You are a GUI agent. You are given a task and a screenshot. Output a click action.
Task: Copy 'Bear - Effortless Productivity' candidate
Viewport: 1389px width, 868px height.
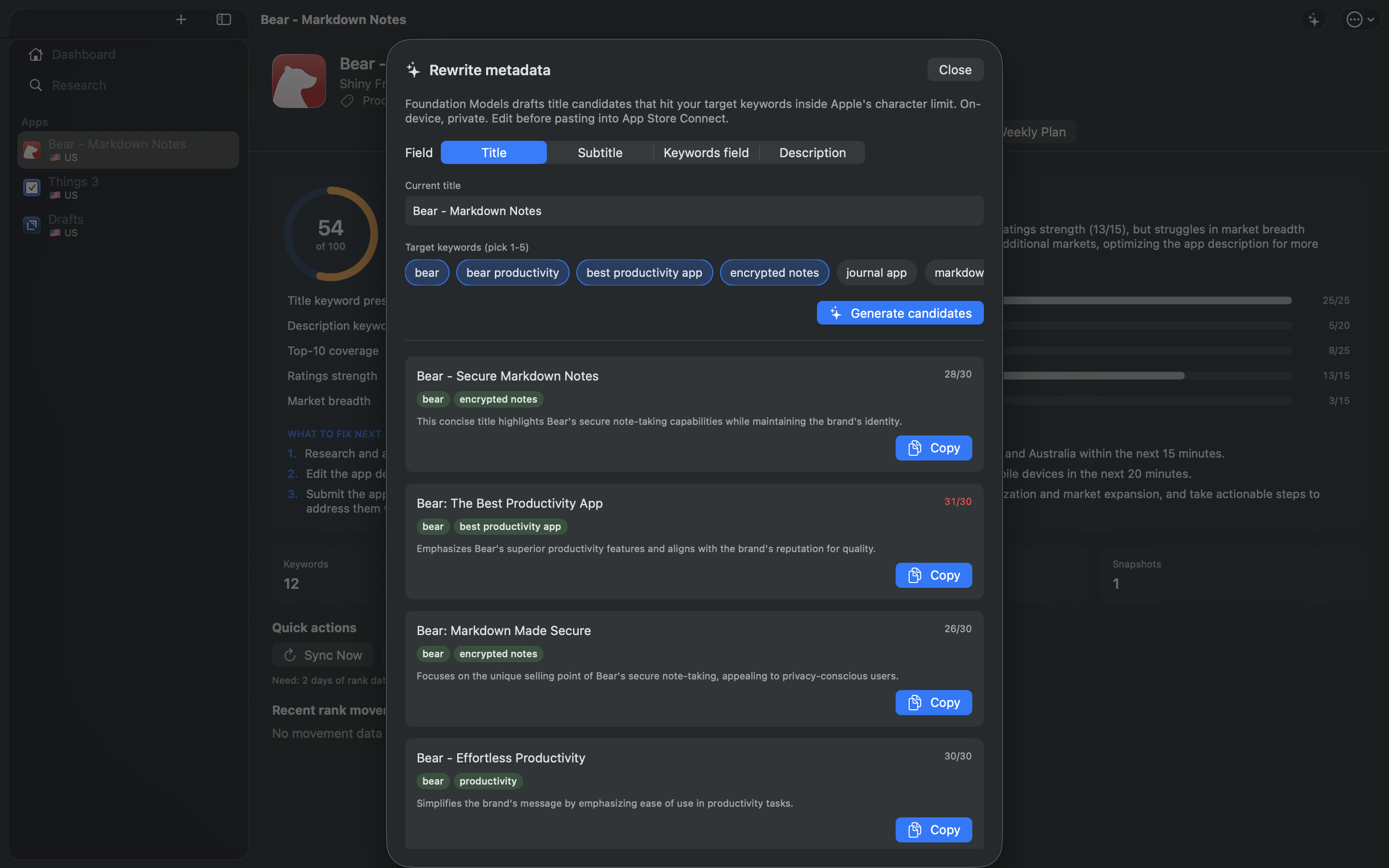click(x=933, y=829)
